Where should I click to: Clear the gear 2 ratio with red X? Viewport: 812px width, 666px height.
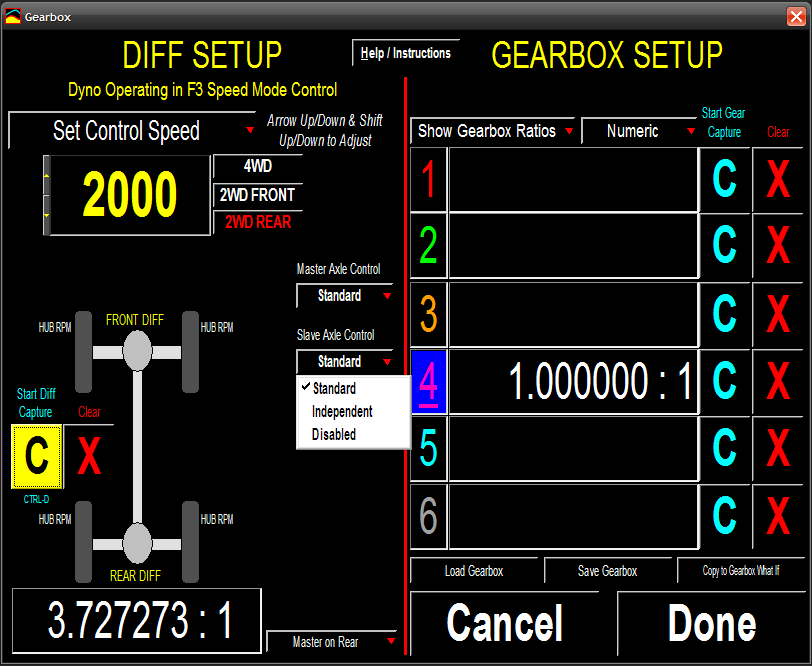[778, 245]
